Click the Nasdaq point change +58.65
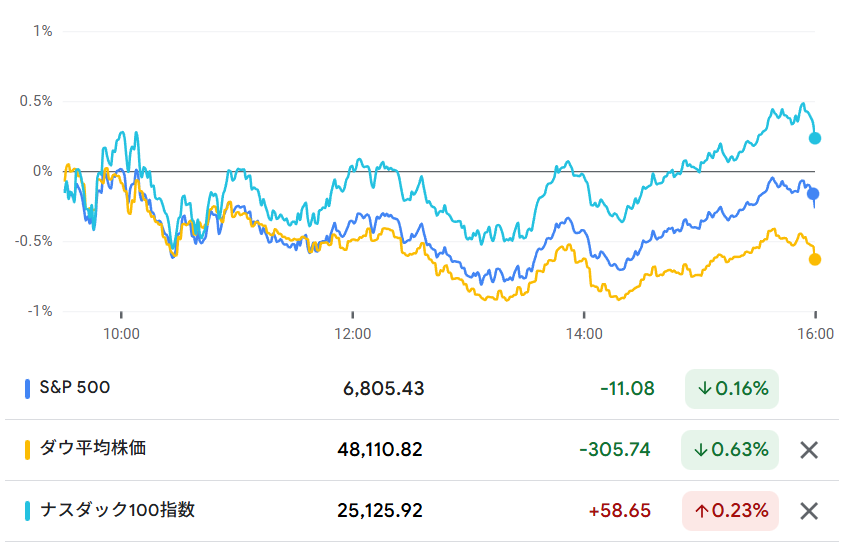Image resolution: width=843 pixels, height=542 pixels. click(620, 511)
